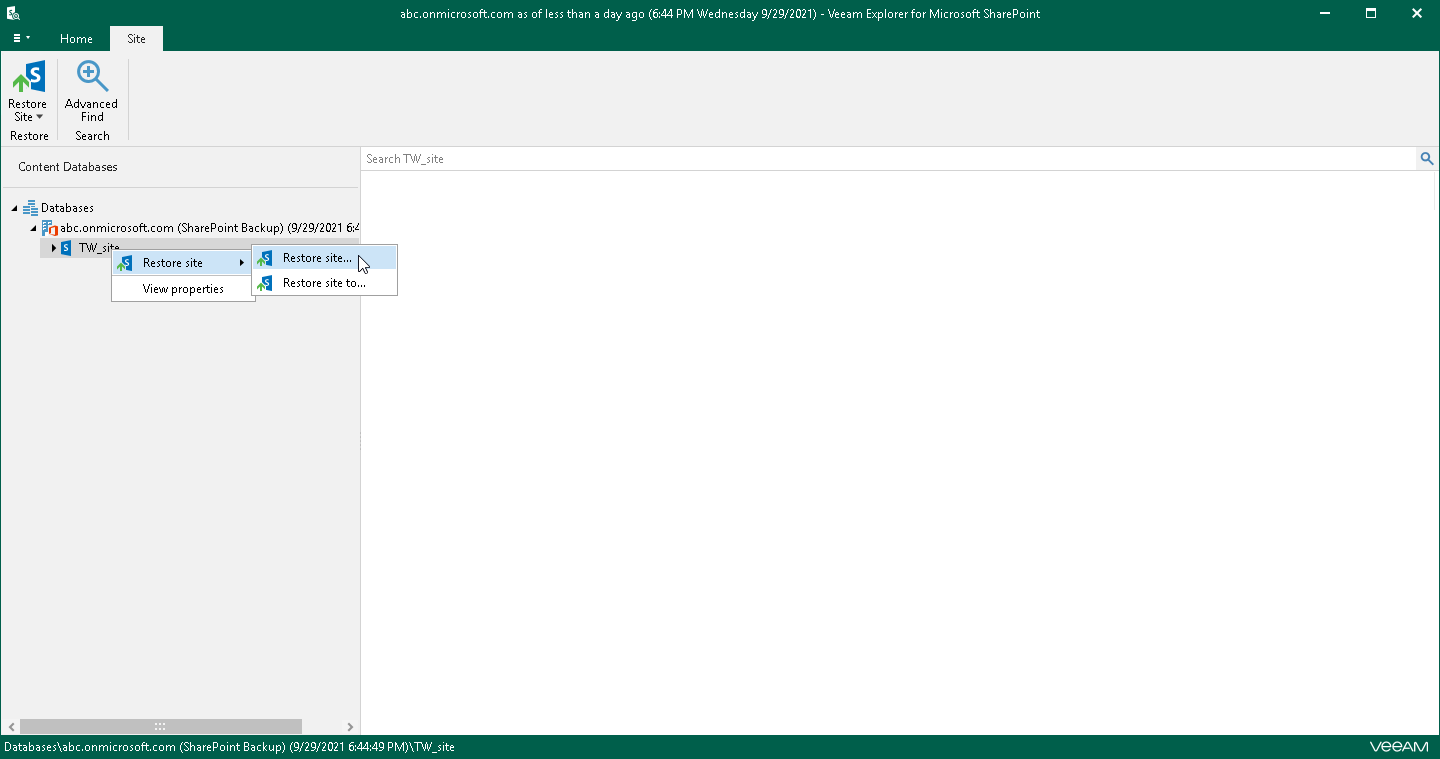This screenshot has height=759, width=1440.
Task: Click the Databases tree node icon
Action: 30,208
